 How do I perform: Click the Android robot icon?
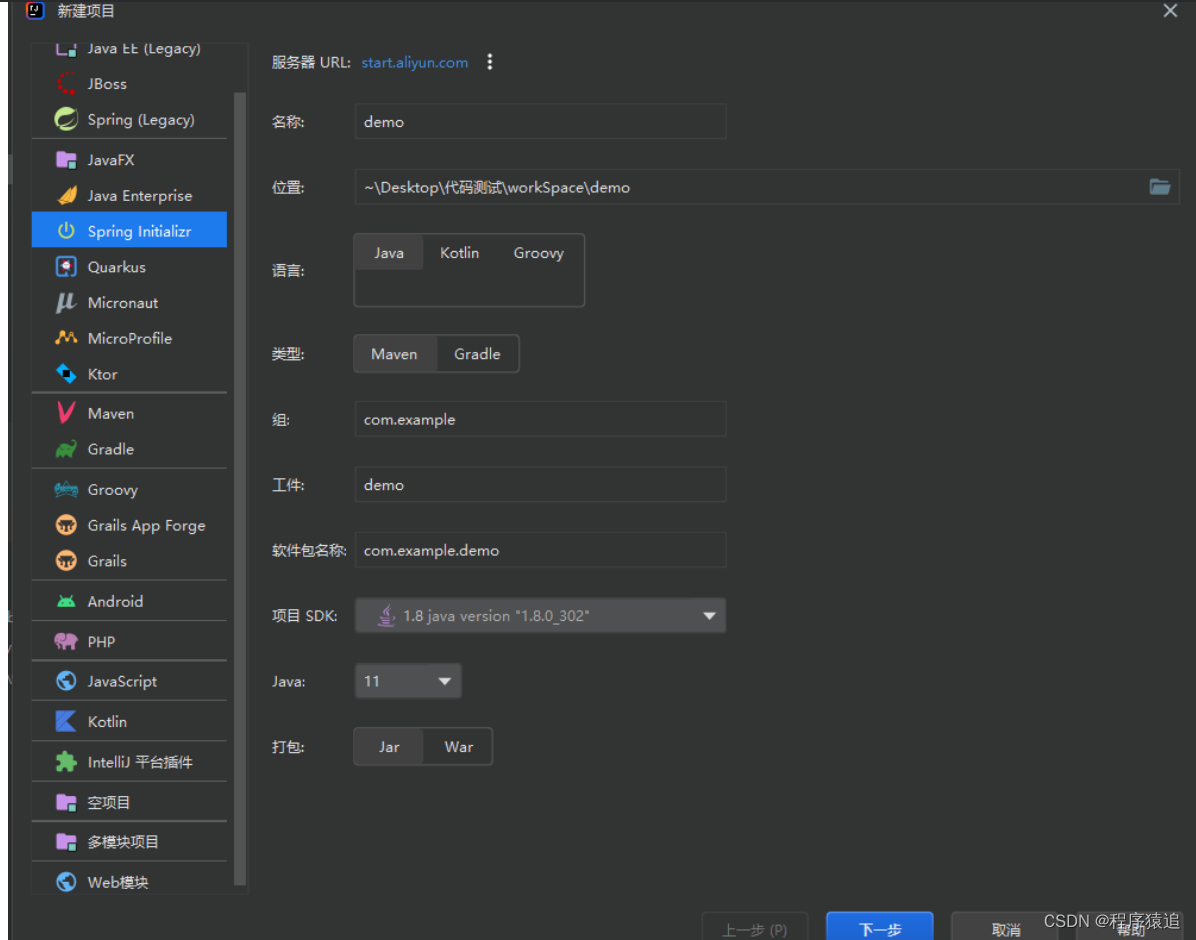pos(66,601)
